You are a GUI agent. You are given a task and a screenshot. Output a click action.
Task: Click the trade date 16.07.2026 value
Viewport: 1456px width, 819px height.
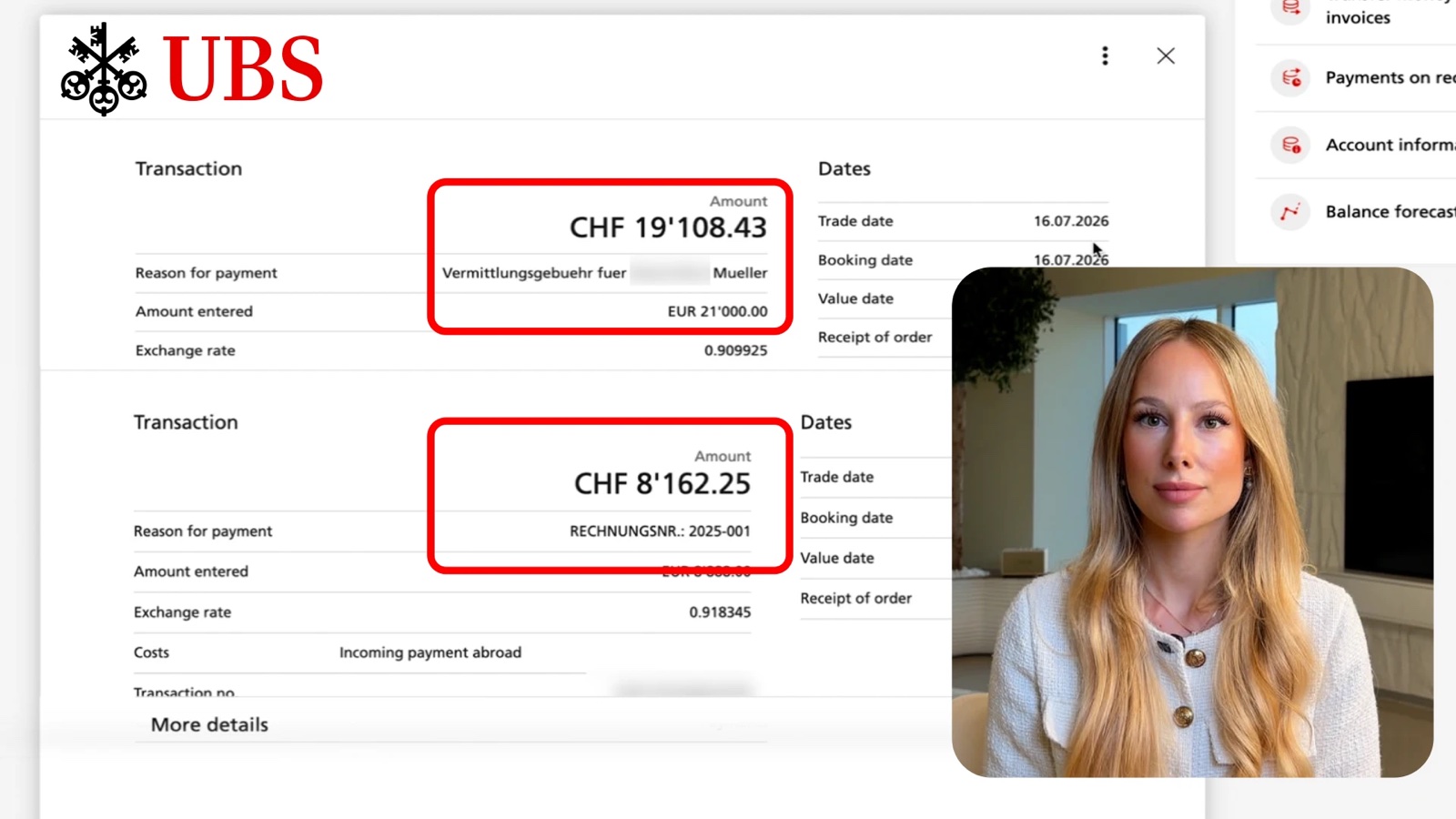coord(1071,221)
